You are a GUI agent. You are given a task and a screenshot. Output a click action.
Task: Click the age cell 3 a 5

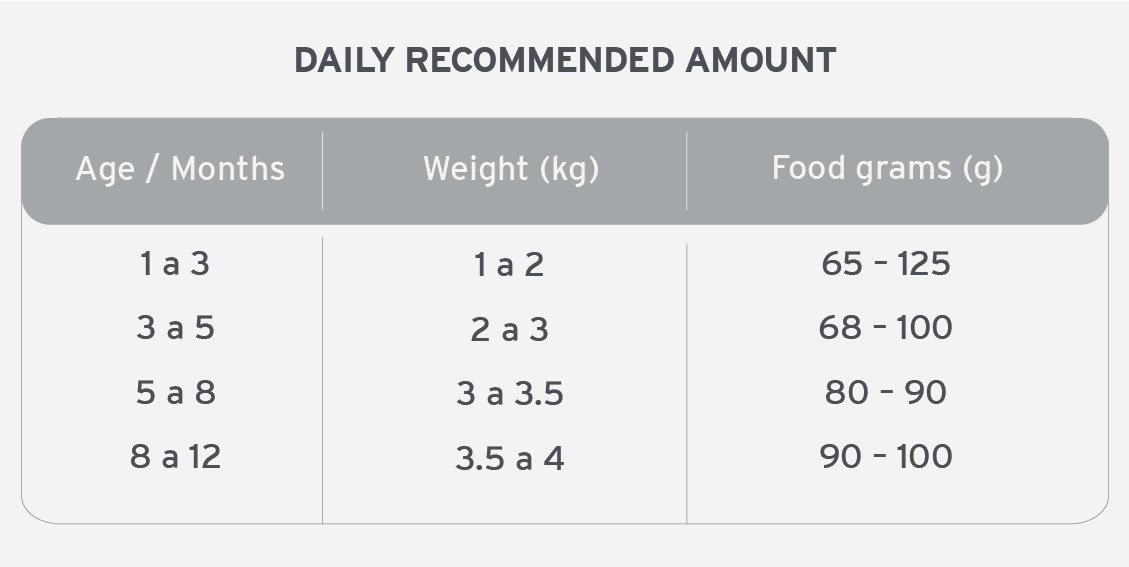click(x=175, y=328)
